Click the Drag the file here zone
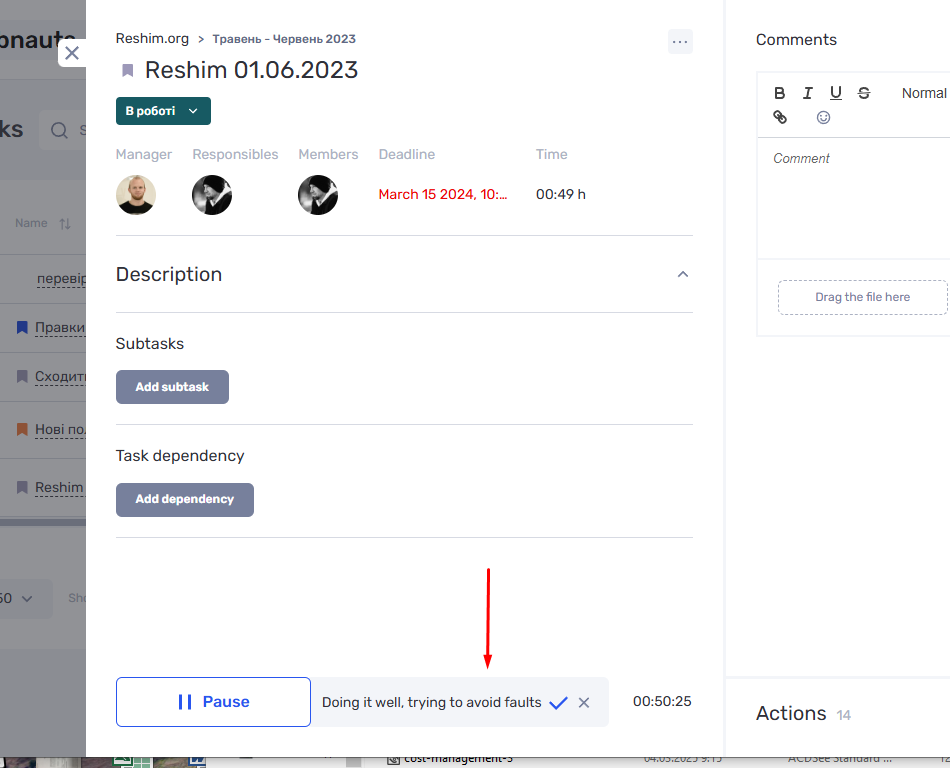 click(863, 297)
